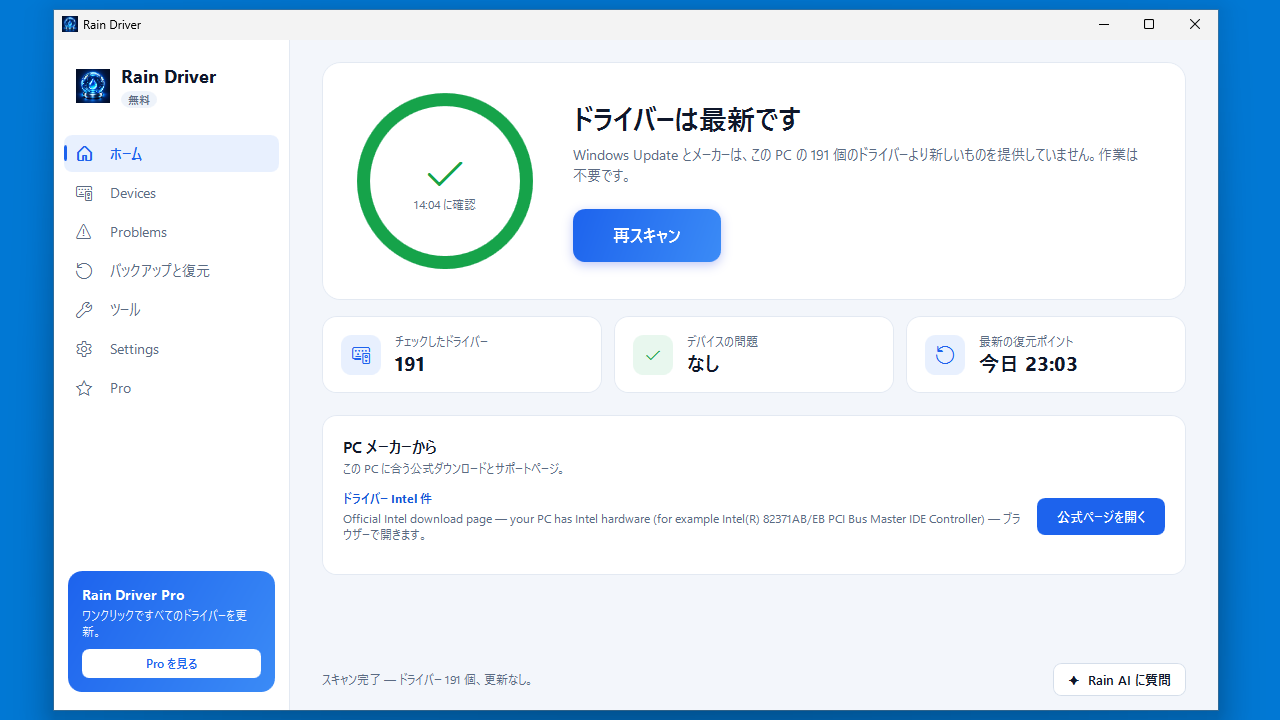Open the Problems section

tap(172, 232)
